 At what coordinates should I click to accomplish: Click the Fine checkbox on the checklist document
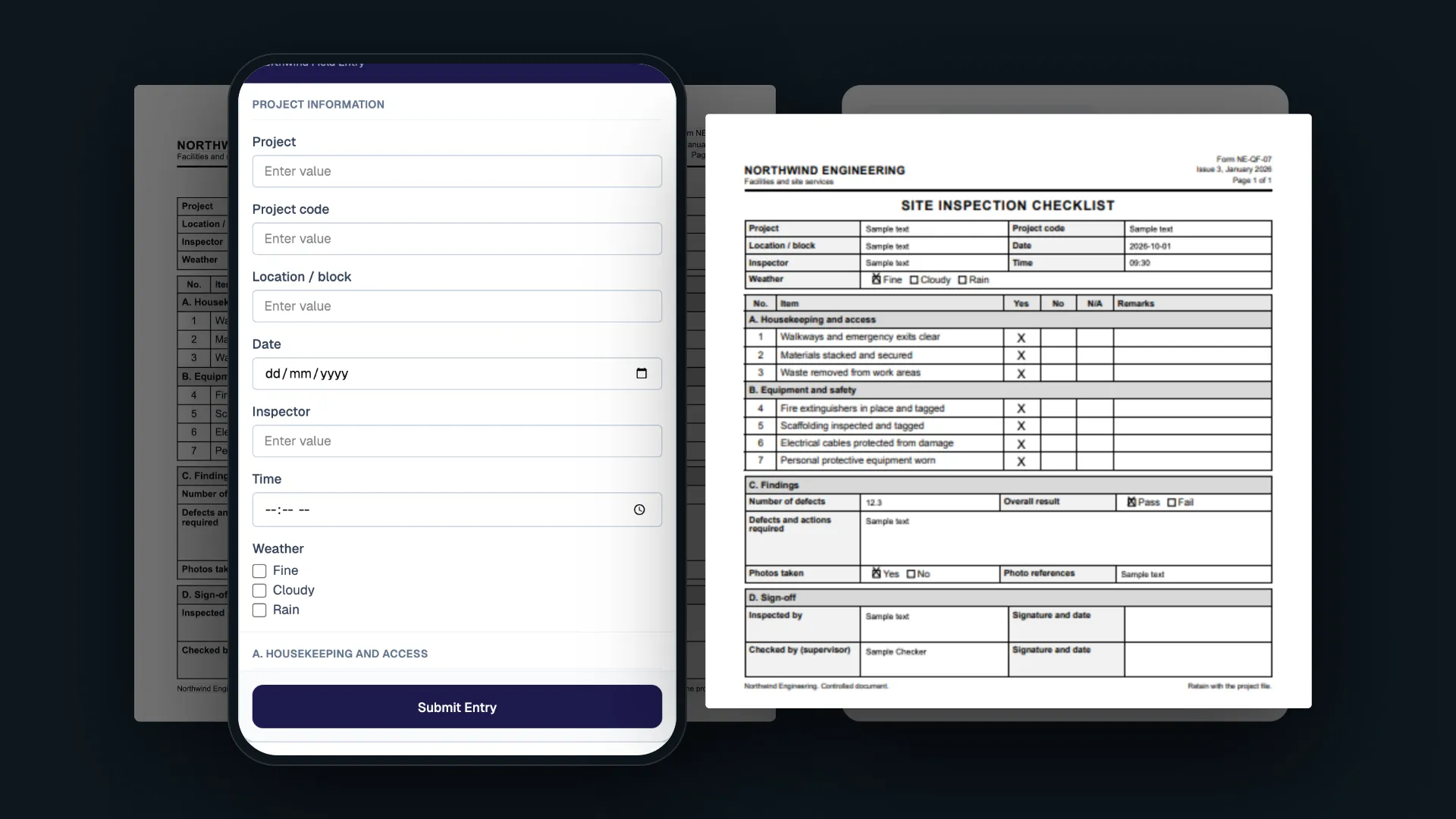876,279
